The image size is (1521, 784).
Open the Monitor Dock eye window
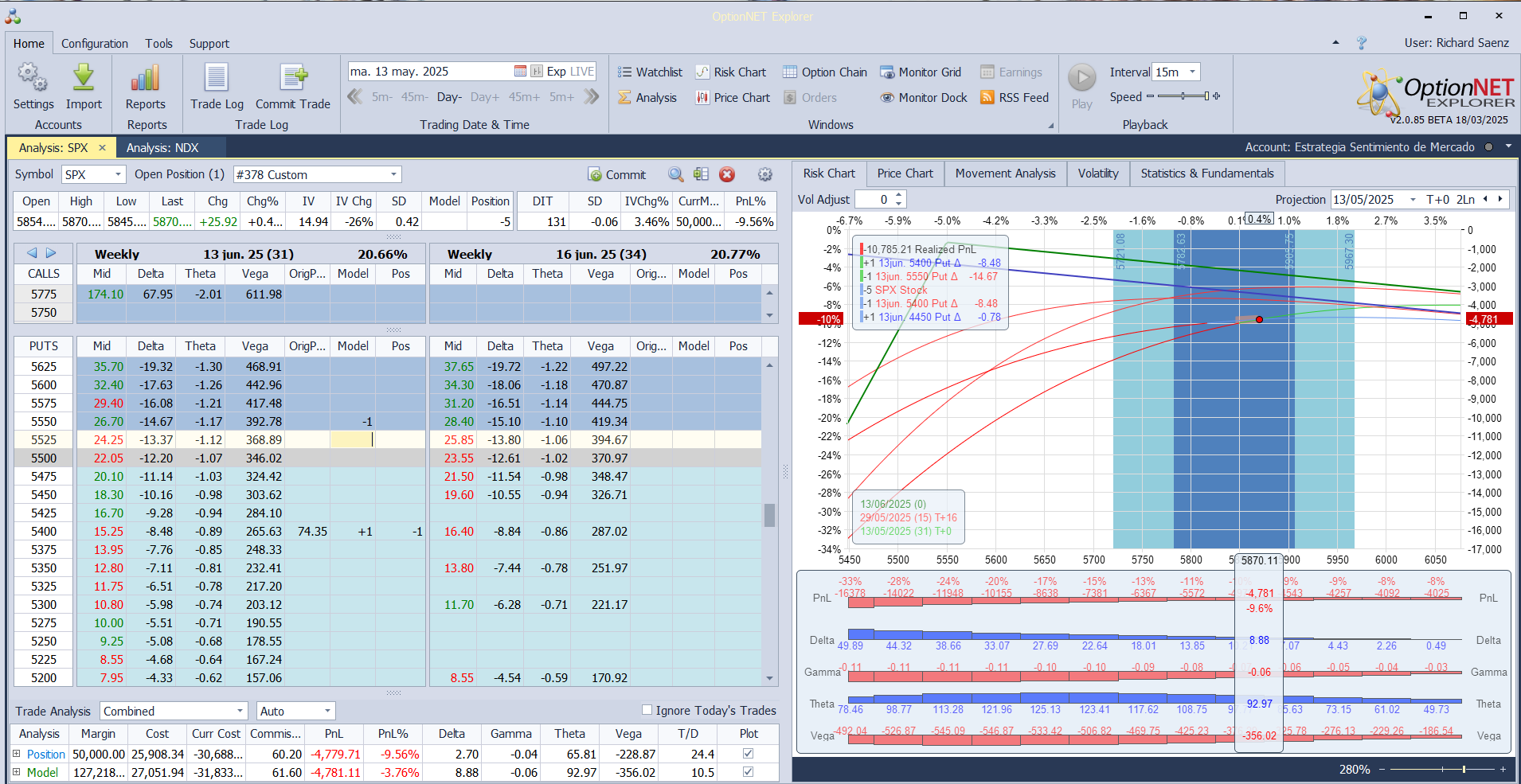[x=923, y=97]
